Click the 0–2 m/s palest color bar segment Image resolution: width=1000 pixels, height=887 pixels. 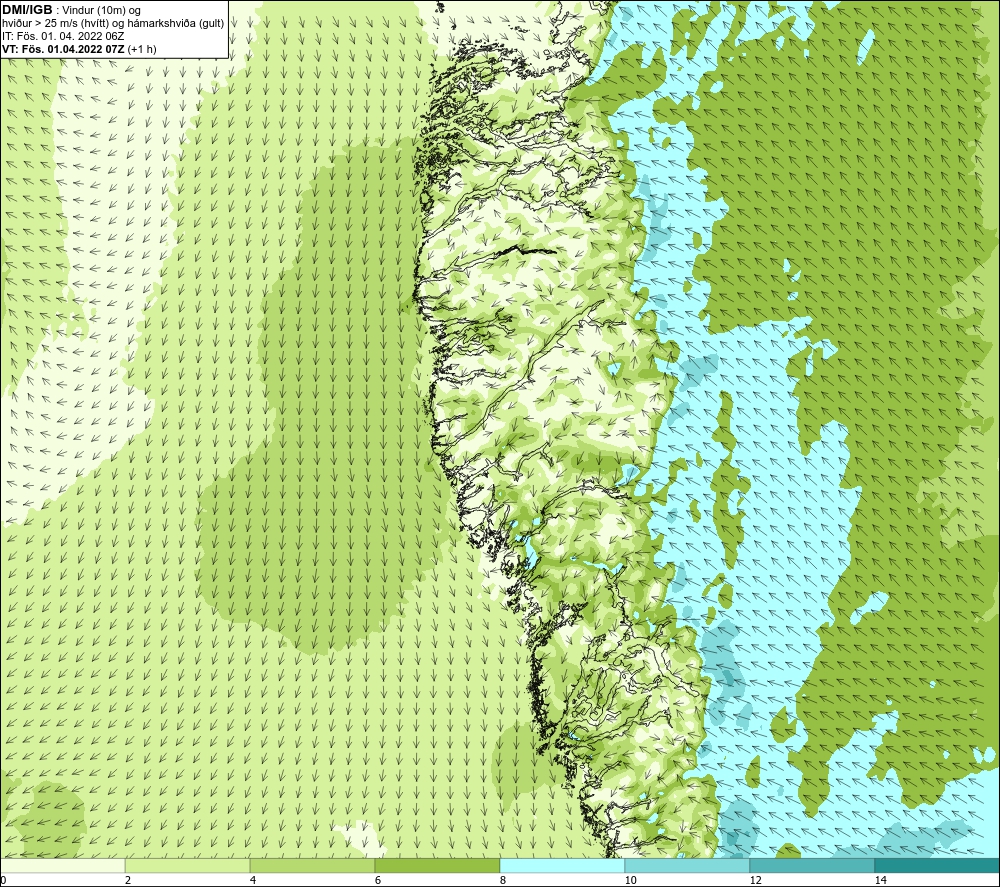(x=62, y=865)
